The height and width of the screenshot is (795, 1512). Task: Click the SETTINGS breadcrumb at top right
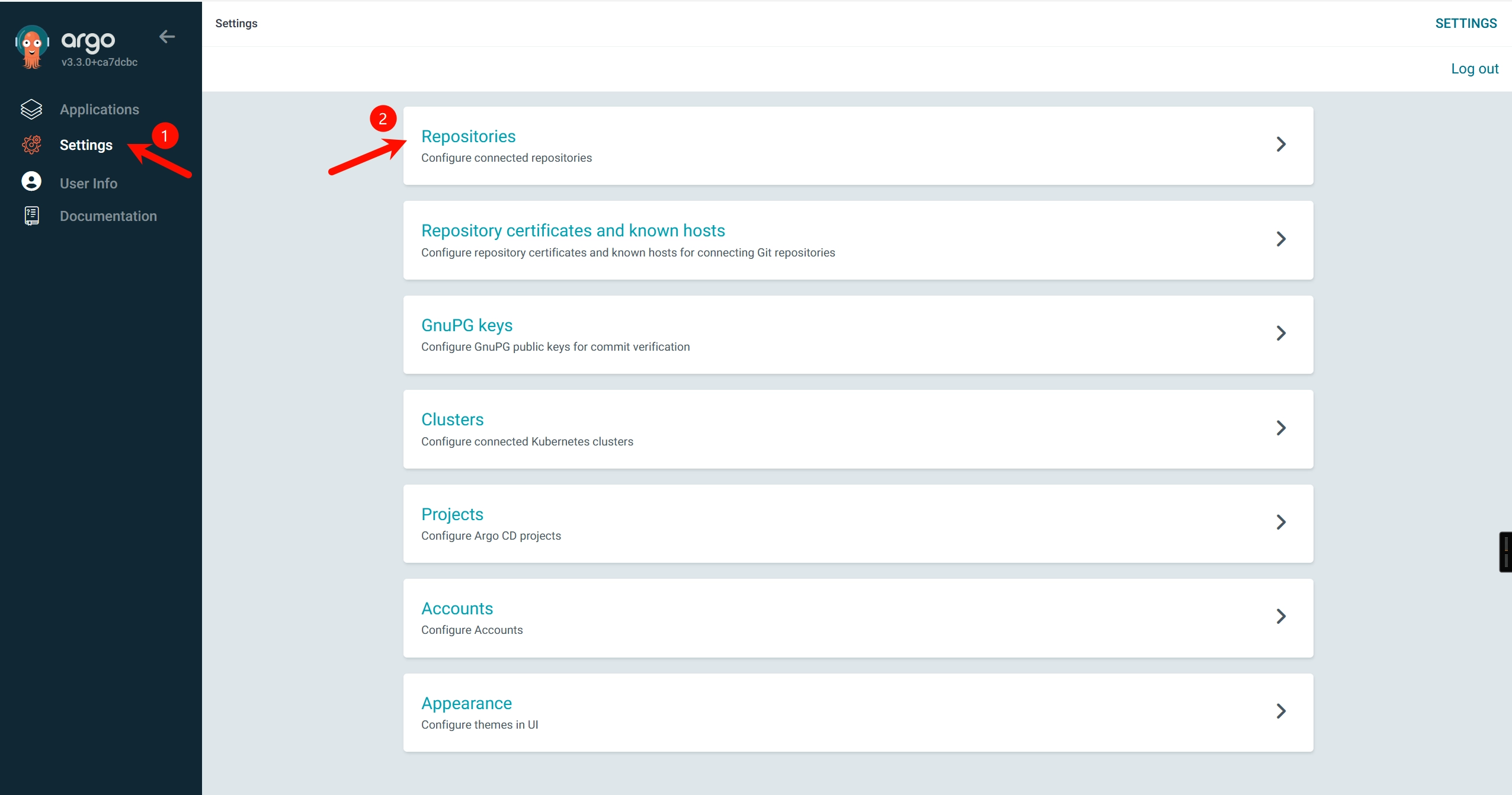[x=1466, y=23]
